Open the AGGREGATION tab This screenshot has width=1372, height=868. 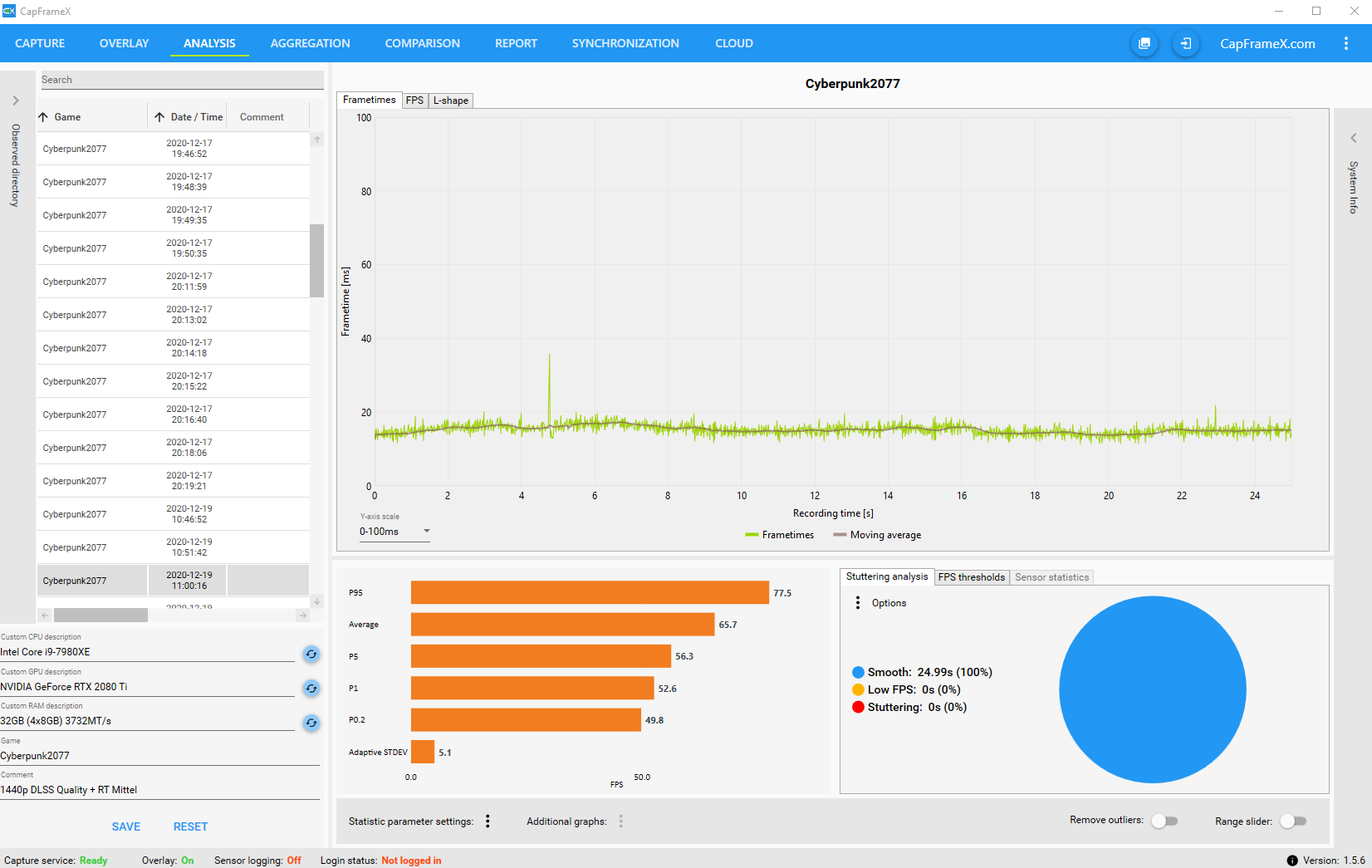pyautogui.click(x=310, y=43)
